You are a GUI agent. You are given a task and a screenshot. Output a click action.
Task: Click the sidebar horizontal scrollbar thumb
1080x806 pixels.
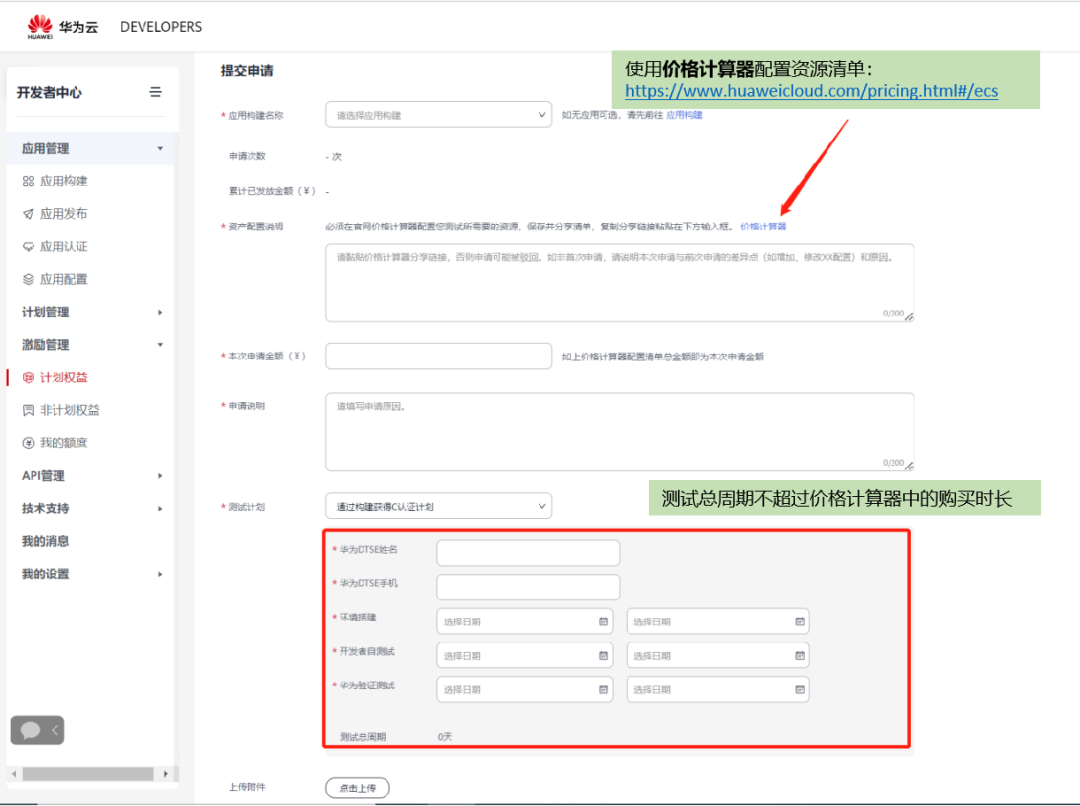coord(87,774)
